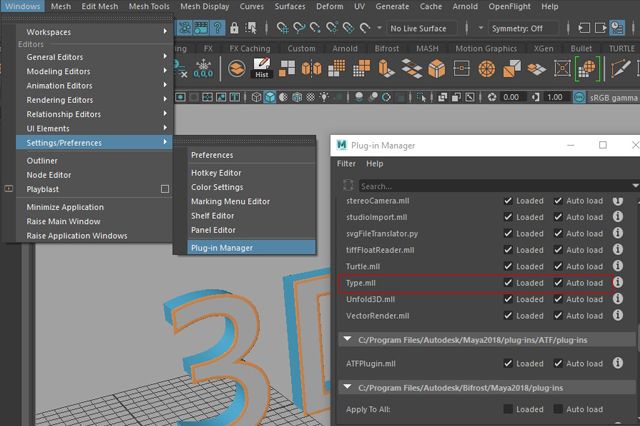This screenshot has width=640, height=426.
Task: Toggle Auto load for ATFPlugin.mll
Action: pos(558,363)
